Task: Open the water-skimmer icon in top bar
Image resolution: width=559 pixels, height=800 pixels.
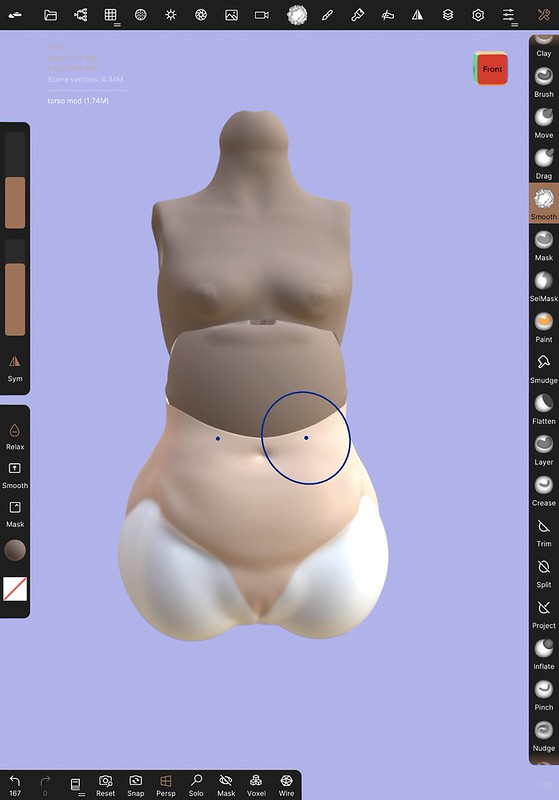Action: (x=388, y=15)
